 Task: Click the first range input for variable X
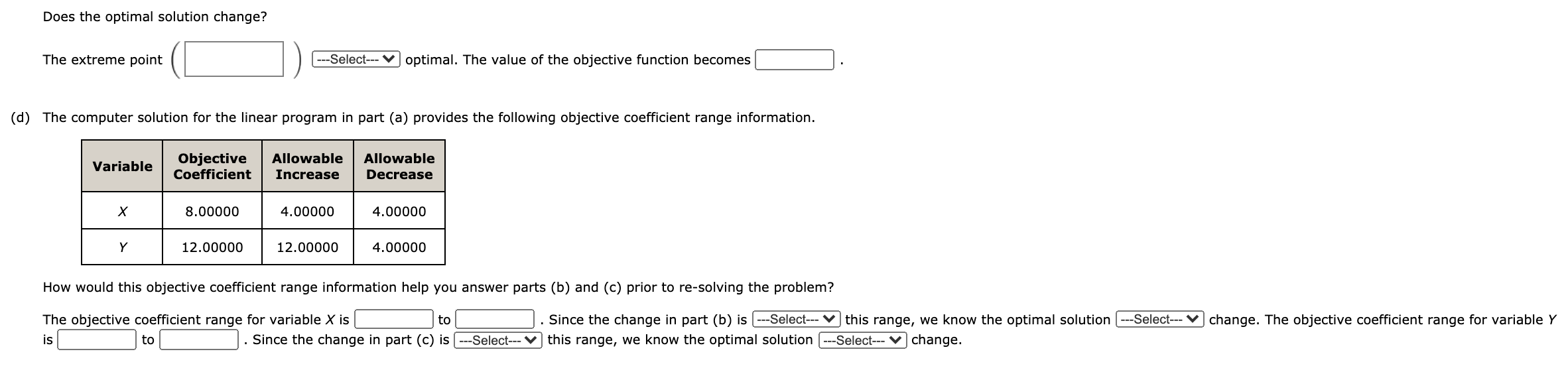click(394, 320)
